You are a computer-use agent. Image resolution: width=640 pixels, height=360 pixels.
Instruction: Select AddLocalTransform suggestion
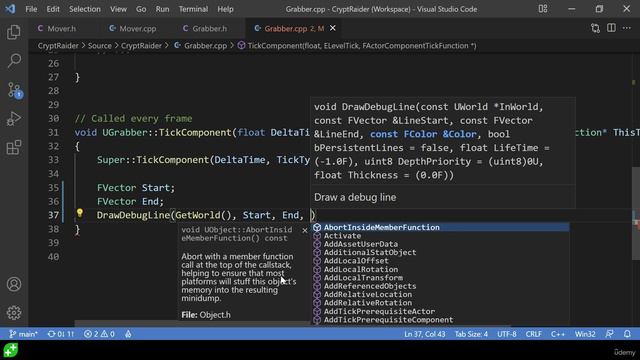441,278
